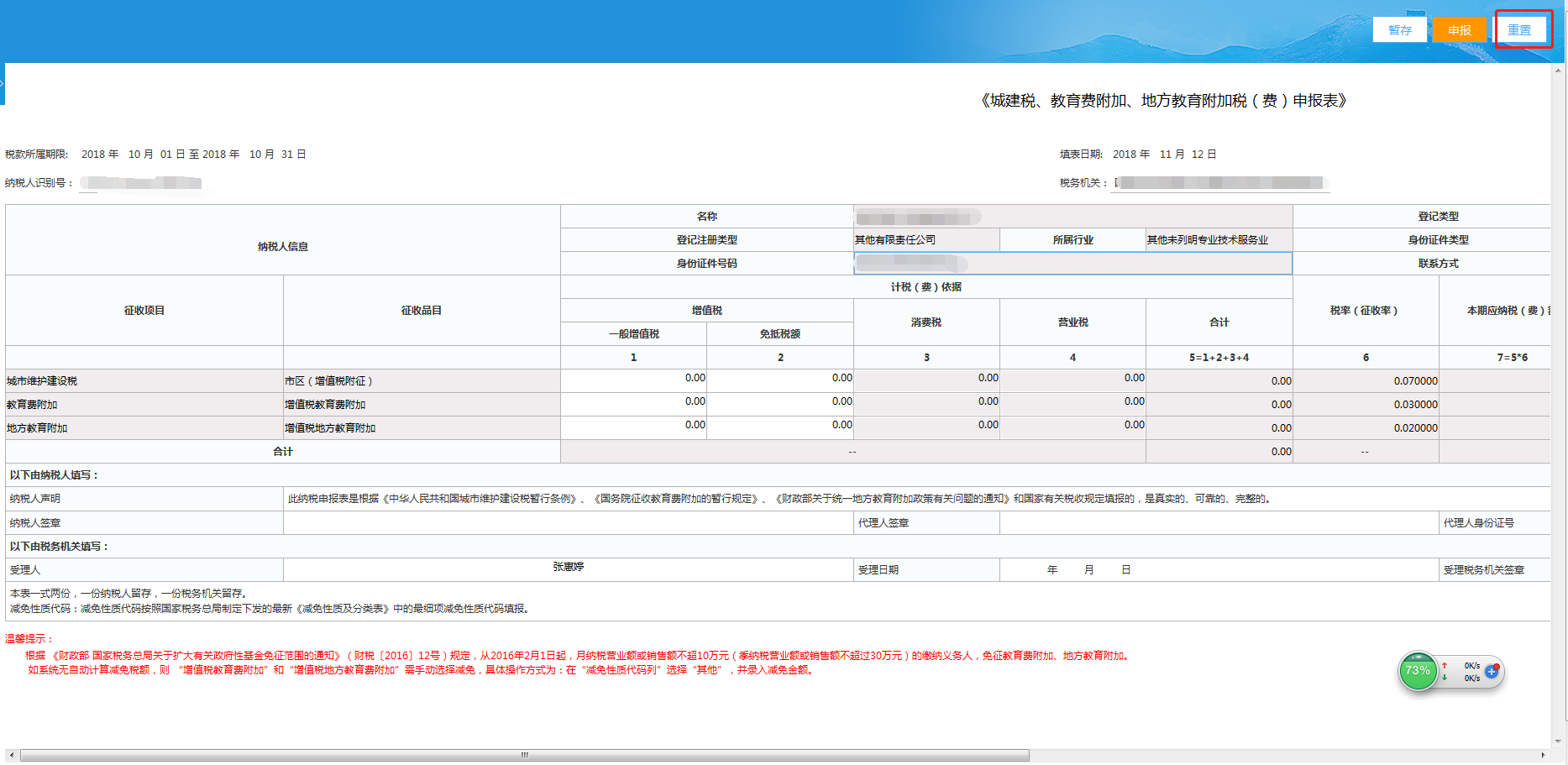
Task: Click the tax rate 0.030000 cell
Action: click(1366, 404)
